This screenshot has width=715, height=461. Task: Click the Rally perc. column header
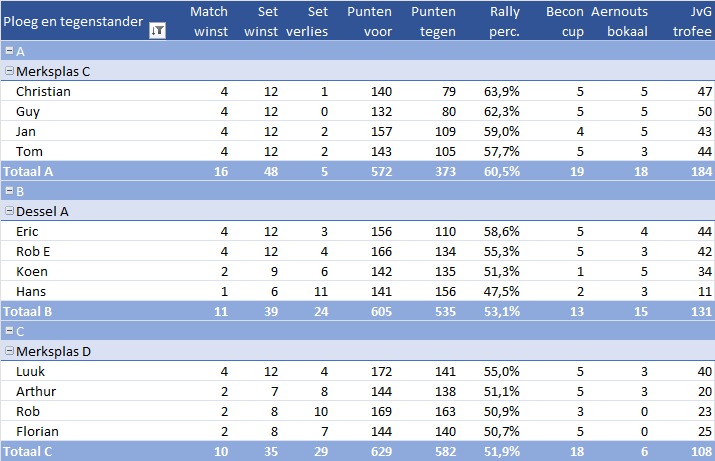(498, 21)
